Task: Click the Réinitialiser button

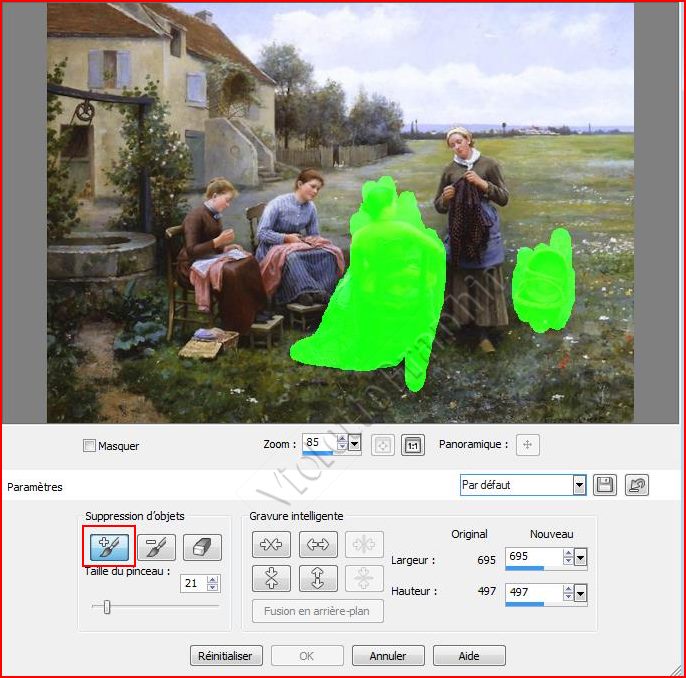Action: coord(227,656)
